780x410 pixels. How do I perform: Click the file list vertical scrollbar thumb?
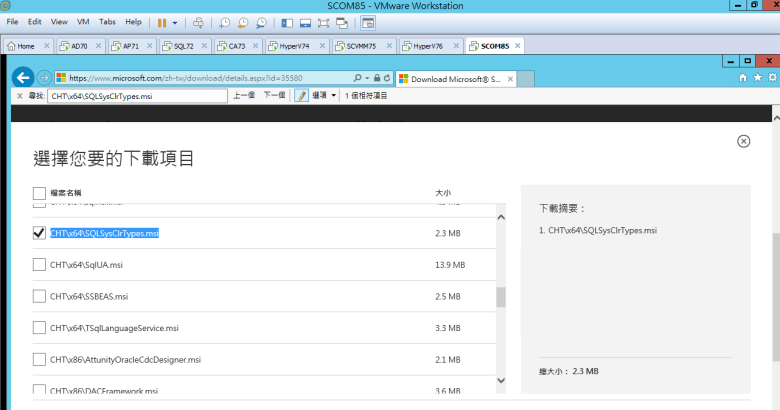[x=501, y=297]
